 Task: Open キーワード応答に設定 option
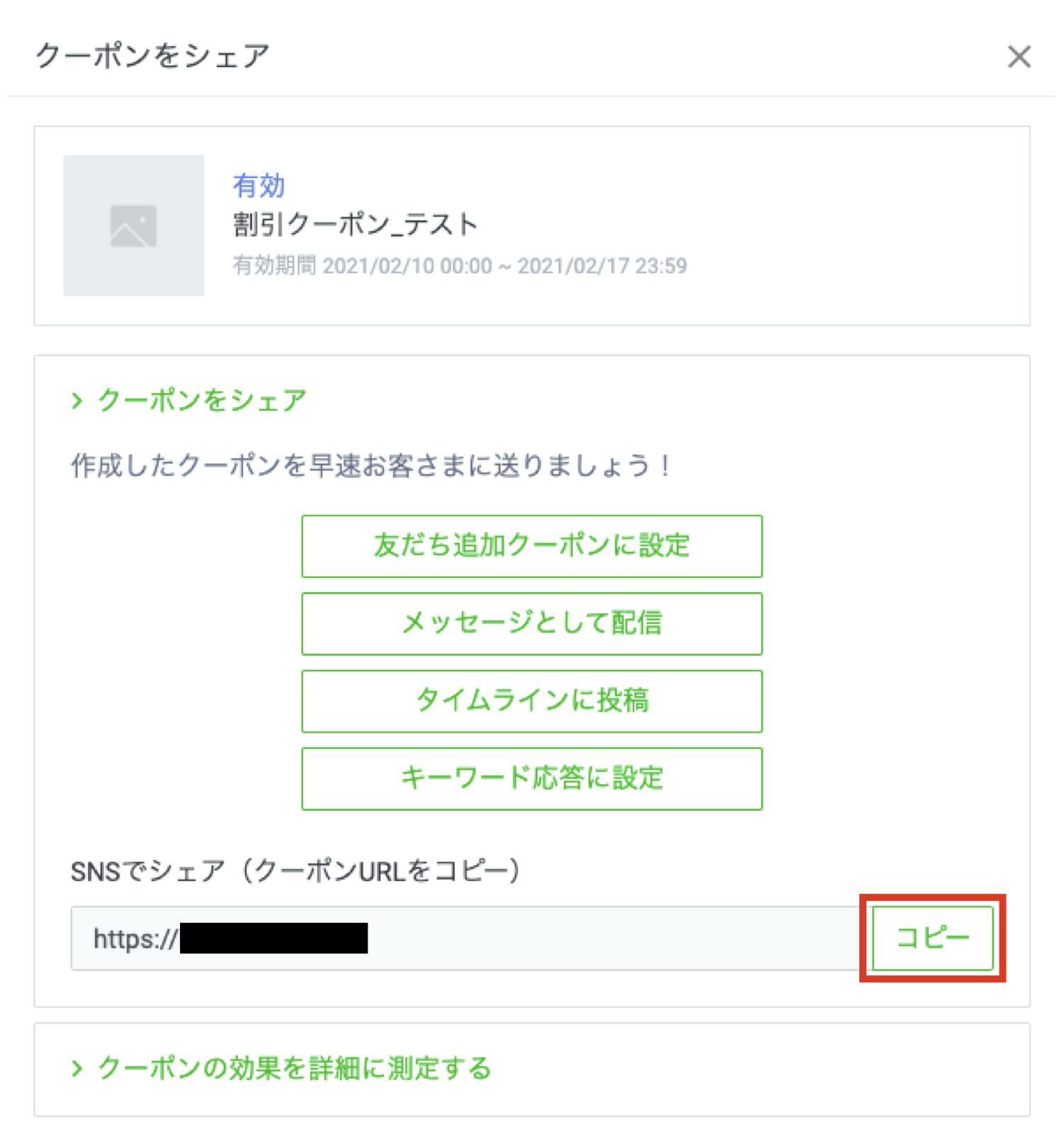click(x=531, y=778)
